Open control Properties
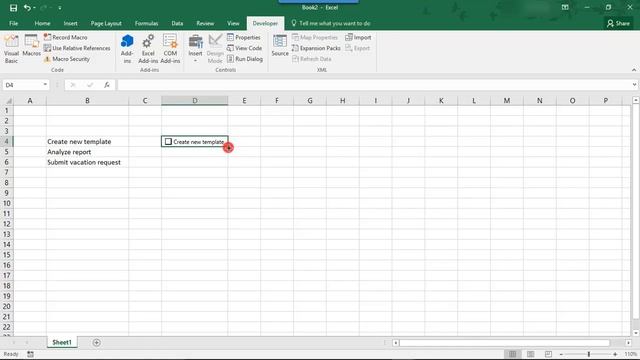 [x=244, y=37]
